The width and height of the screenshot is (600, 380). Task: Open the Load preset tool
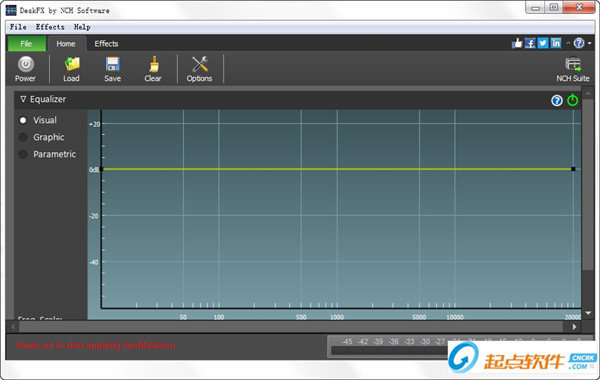[x=71, y=69]
